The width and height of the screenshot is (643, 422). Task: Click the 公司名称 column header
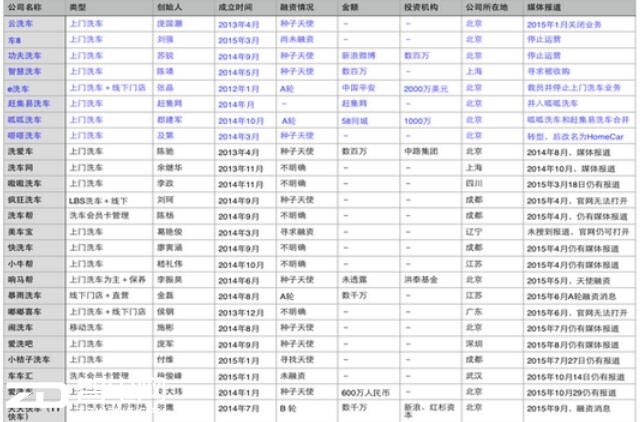click(x=25, y=7)
